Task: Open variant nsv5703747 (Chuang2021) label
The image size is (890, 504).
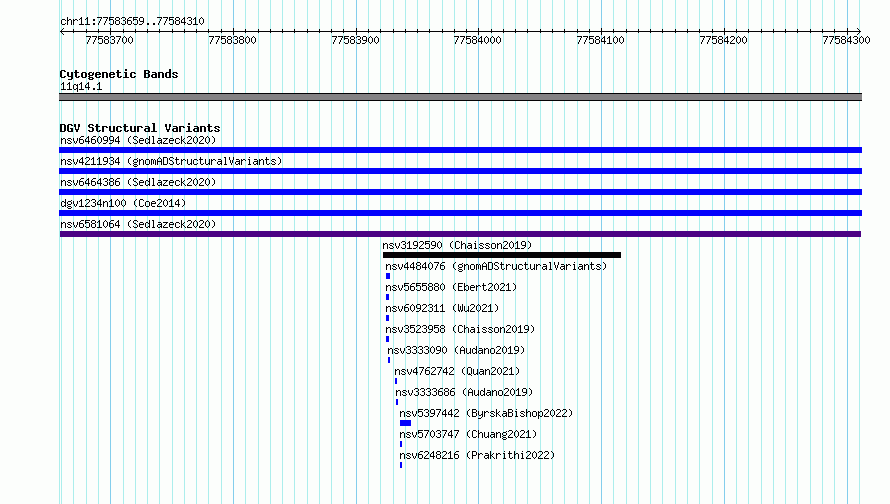Action: [x=468, y=434]
